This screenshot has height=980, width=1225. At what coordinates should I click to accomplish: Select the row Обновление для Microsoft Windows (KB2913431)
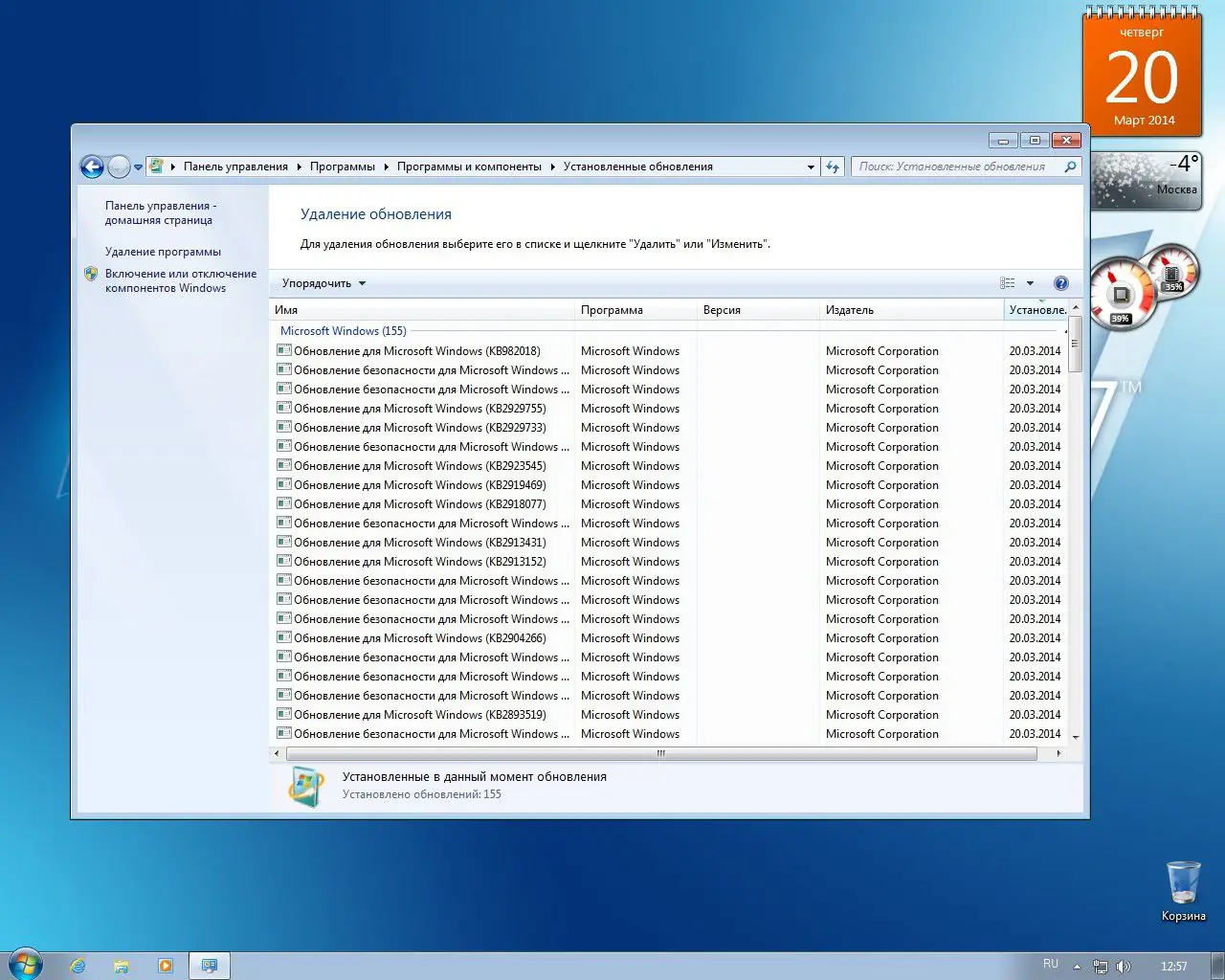tap(670, 543)
